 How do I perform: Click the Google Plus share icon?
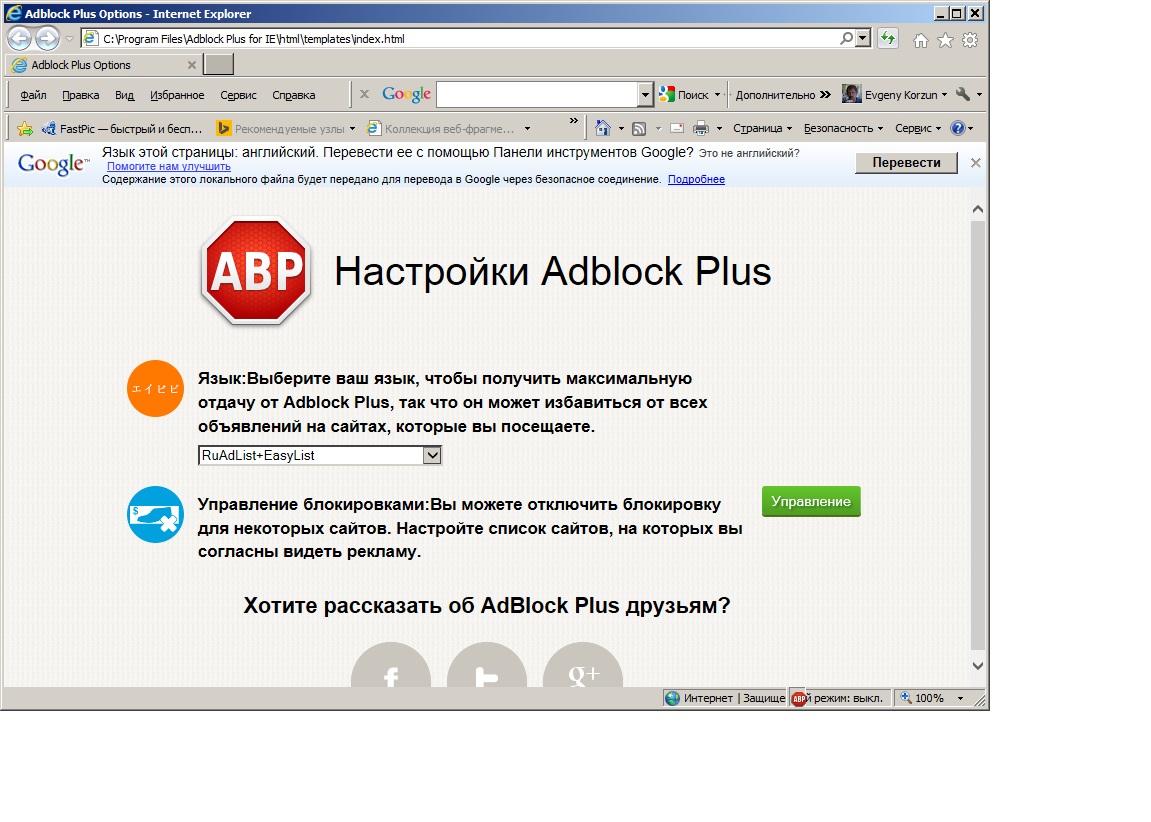(583, 672)
